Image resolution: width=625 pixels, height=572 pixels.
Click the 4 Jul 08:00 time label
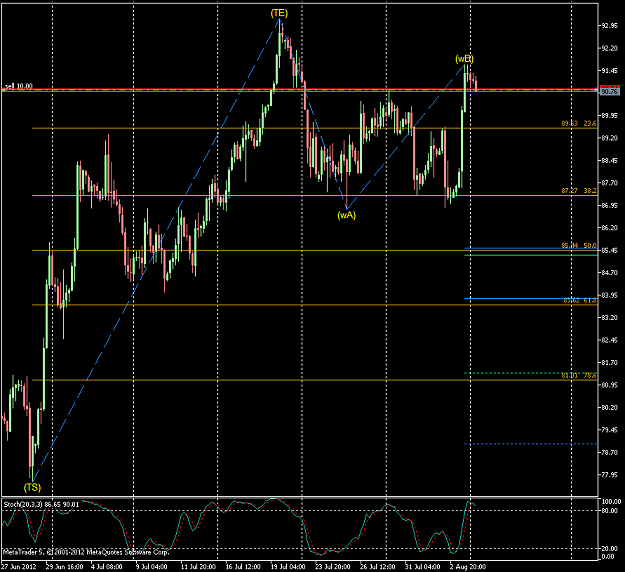[x=106, y=566]
